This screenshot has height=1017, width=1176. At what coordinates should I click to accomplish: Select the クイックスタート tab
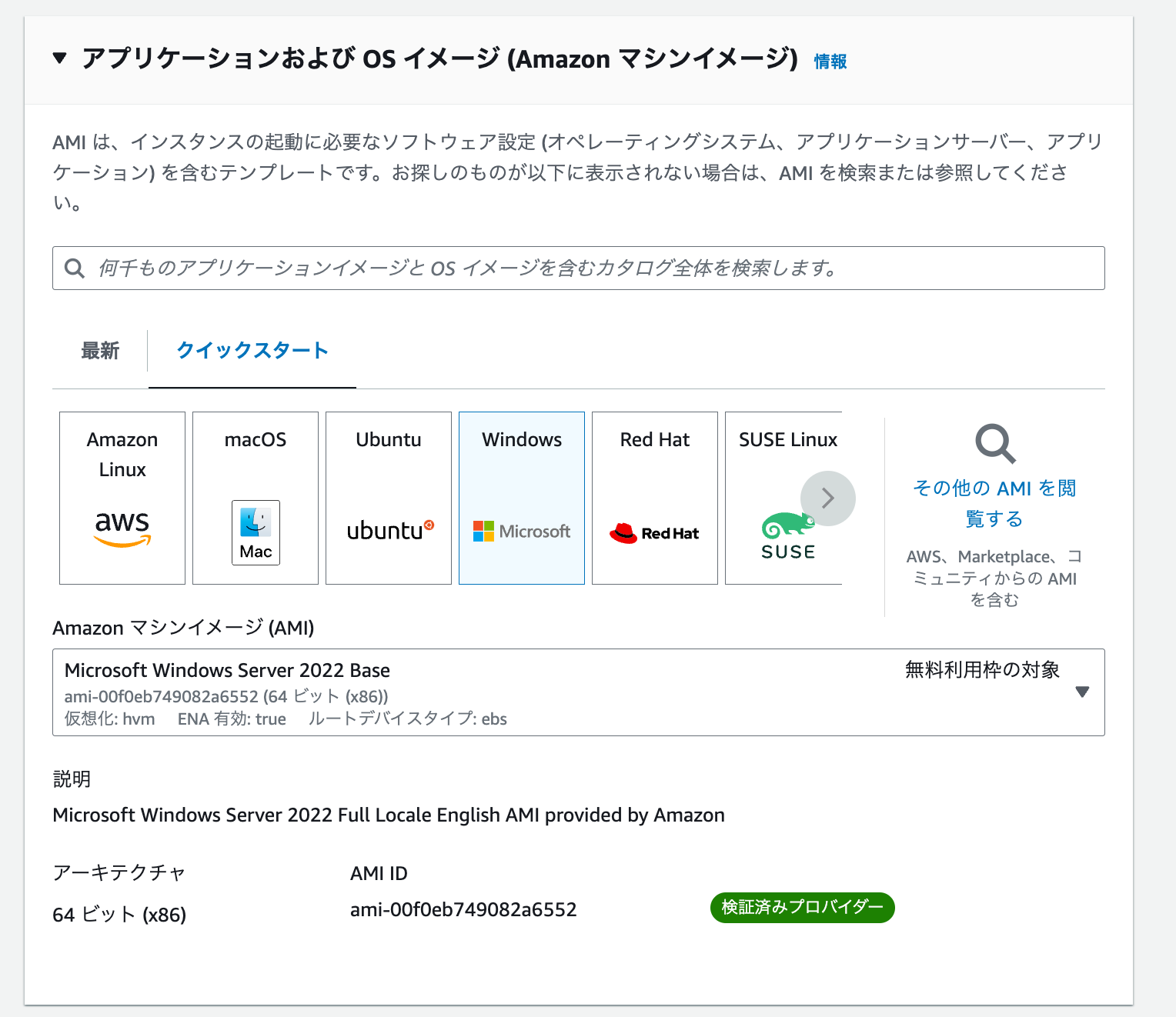(252, 351)
